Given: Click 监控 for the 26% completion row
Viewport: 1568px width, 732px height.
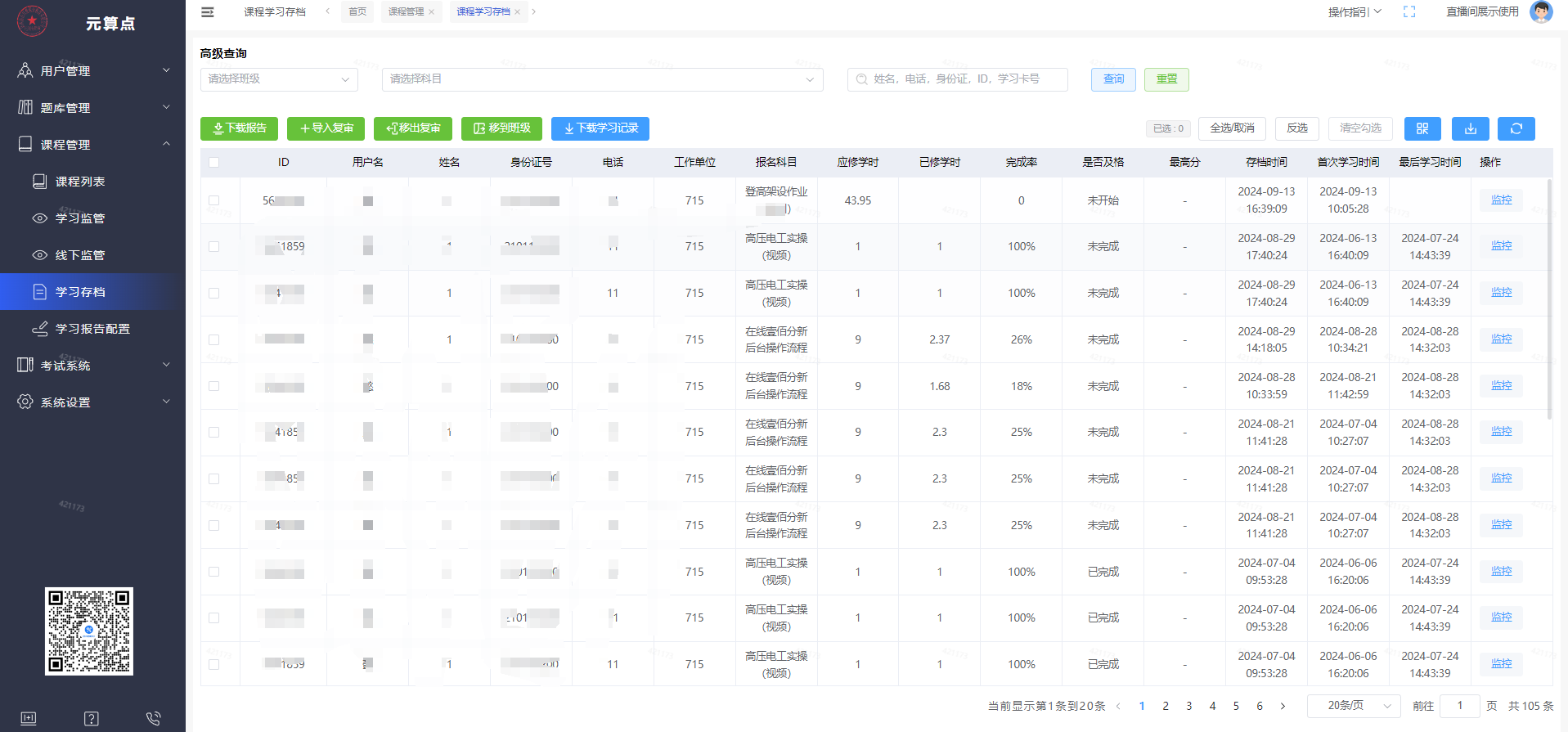Looking at the screenshot, I should pyautogui.click(x=1501, y=339).
